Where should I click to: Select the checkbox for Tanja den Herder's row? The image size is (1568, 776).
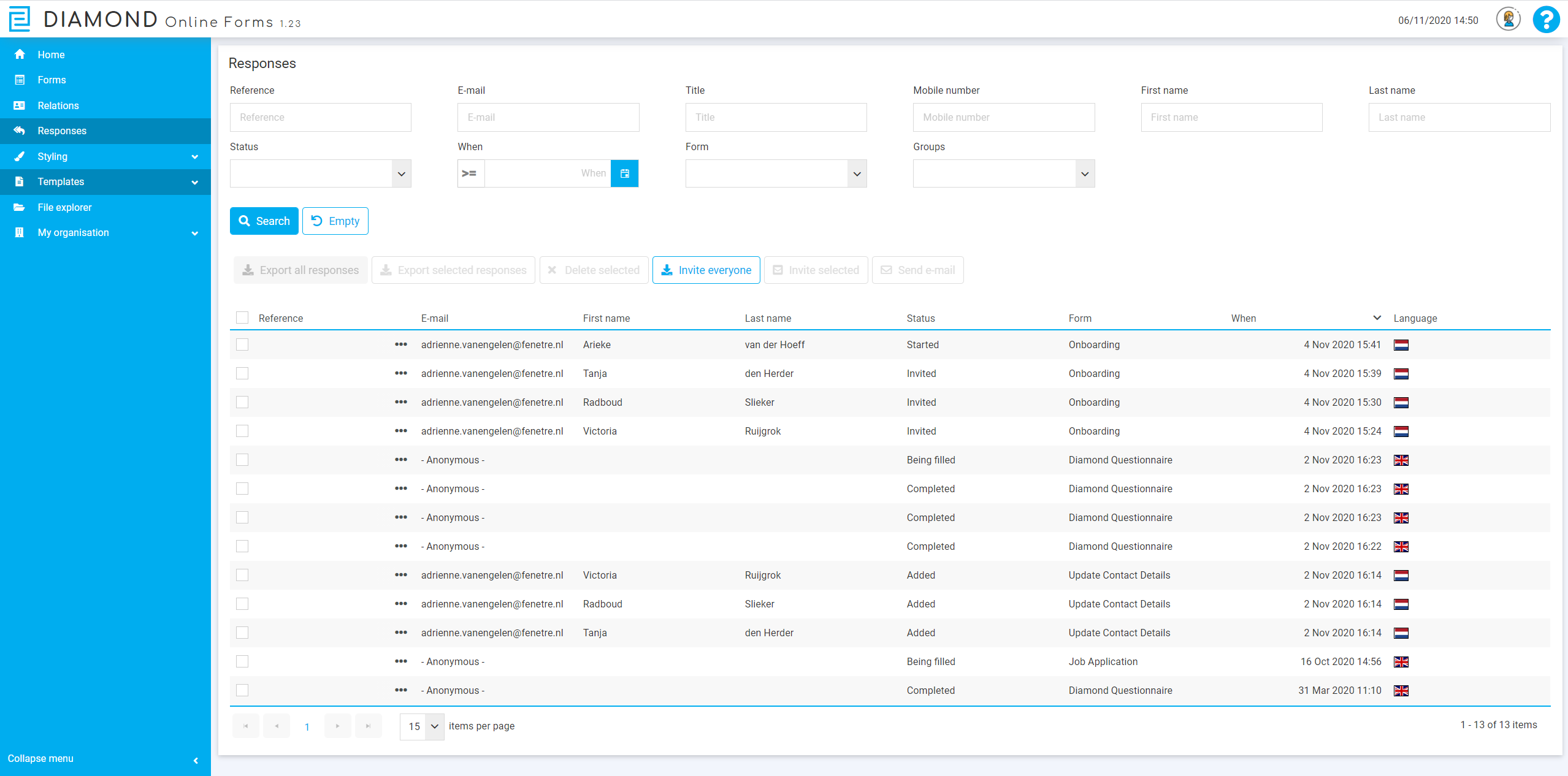coord(242,373)
